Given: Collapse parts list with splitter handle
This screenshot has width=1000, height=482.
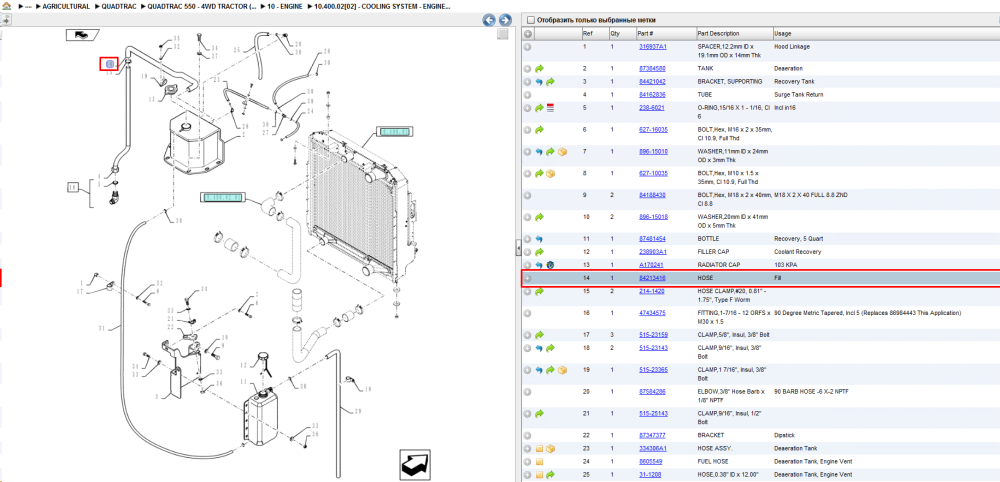Looking at the screenshot, I should pyautogui.click(x=518, y=248).
